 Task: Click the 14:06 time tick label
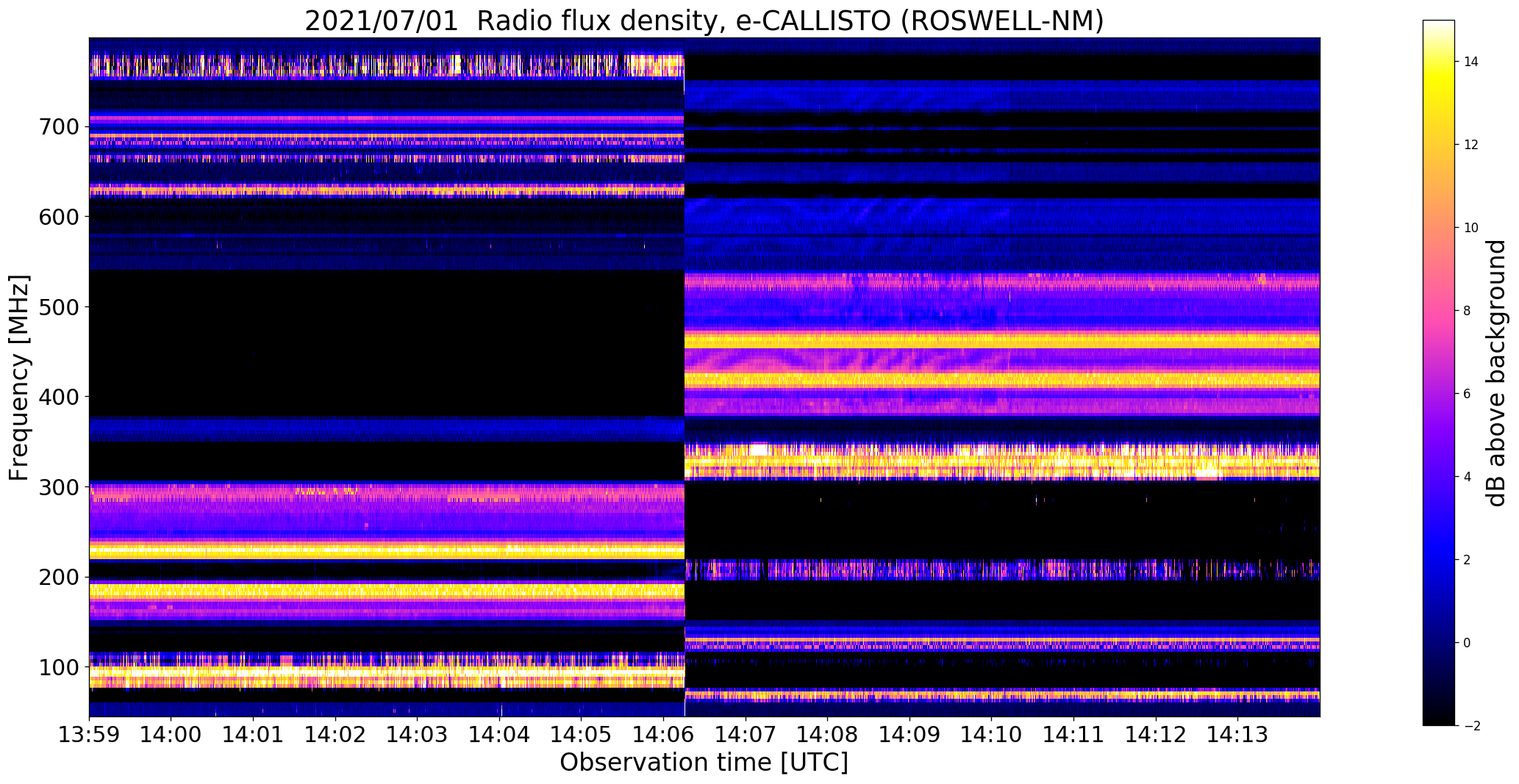(x=664, y=734)
